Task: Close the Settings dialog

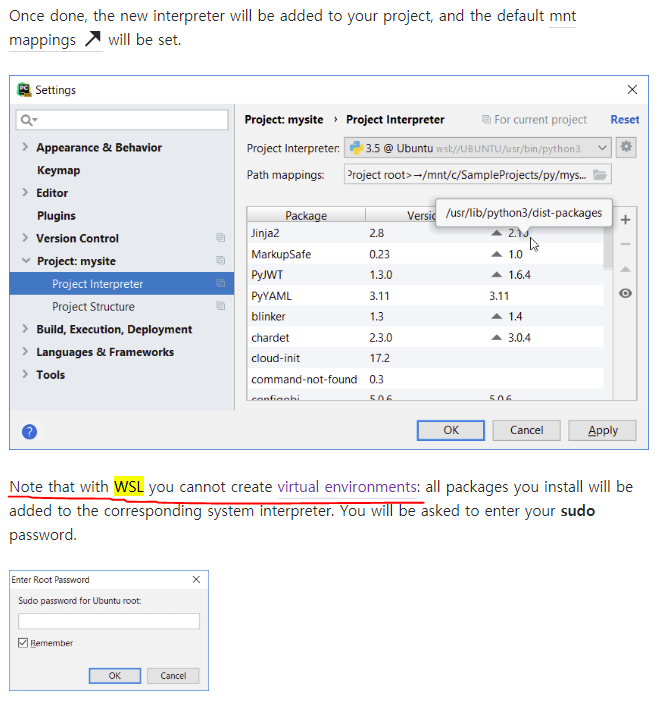Action: (632, 90)
